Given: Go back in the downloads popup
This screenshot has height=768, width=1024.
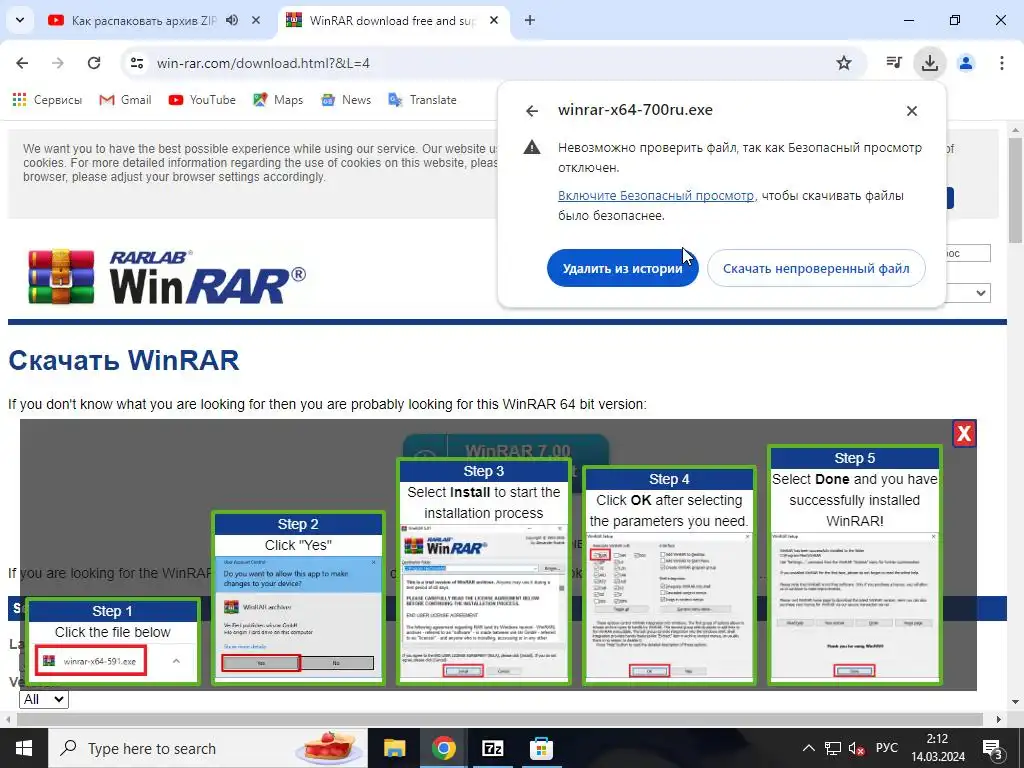Looking at the screenshot, I should coord(532,111).
